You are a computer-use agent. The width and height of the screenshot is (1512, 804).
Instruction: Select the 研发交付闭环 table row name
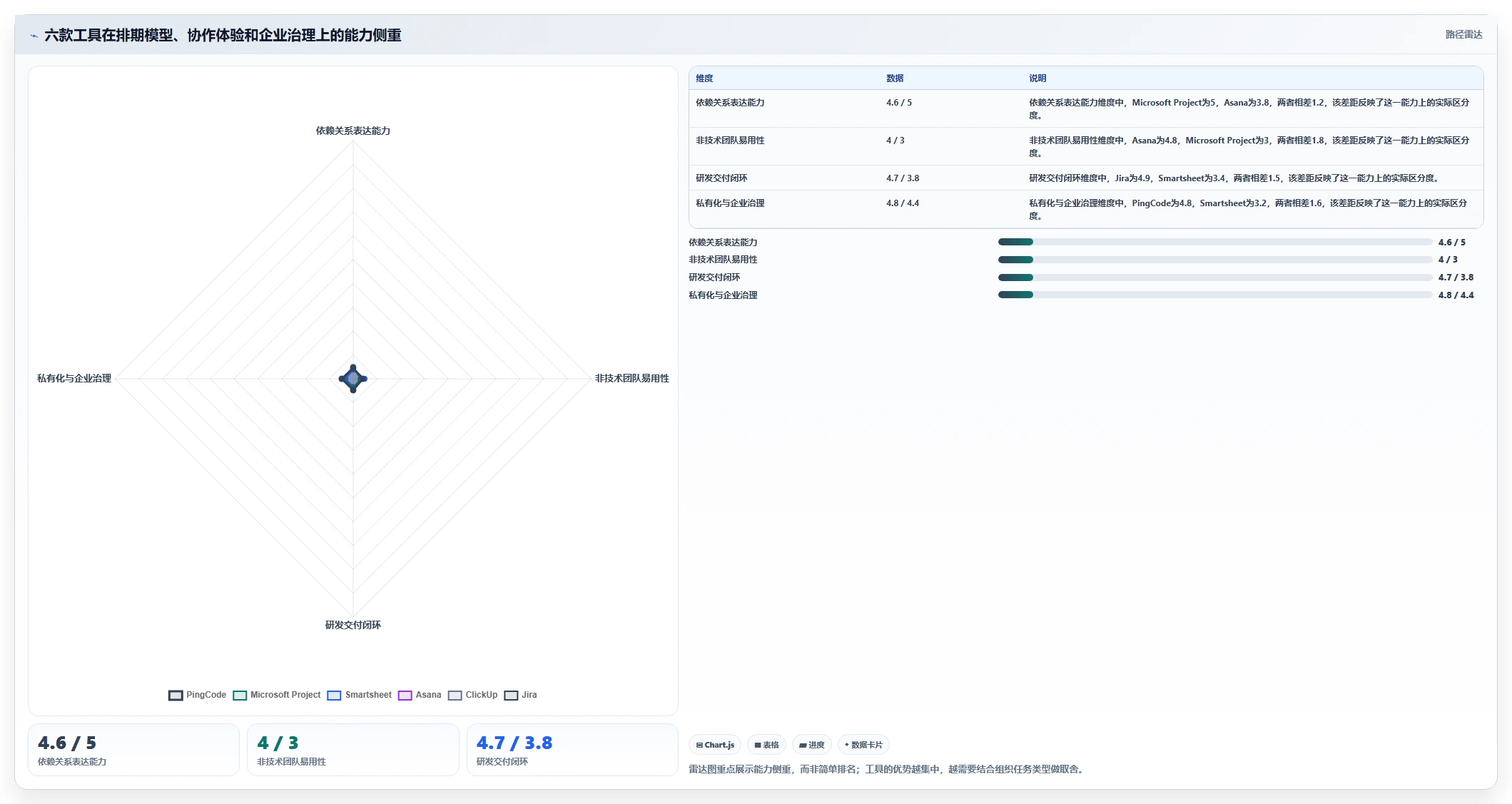point(721,178)
